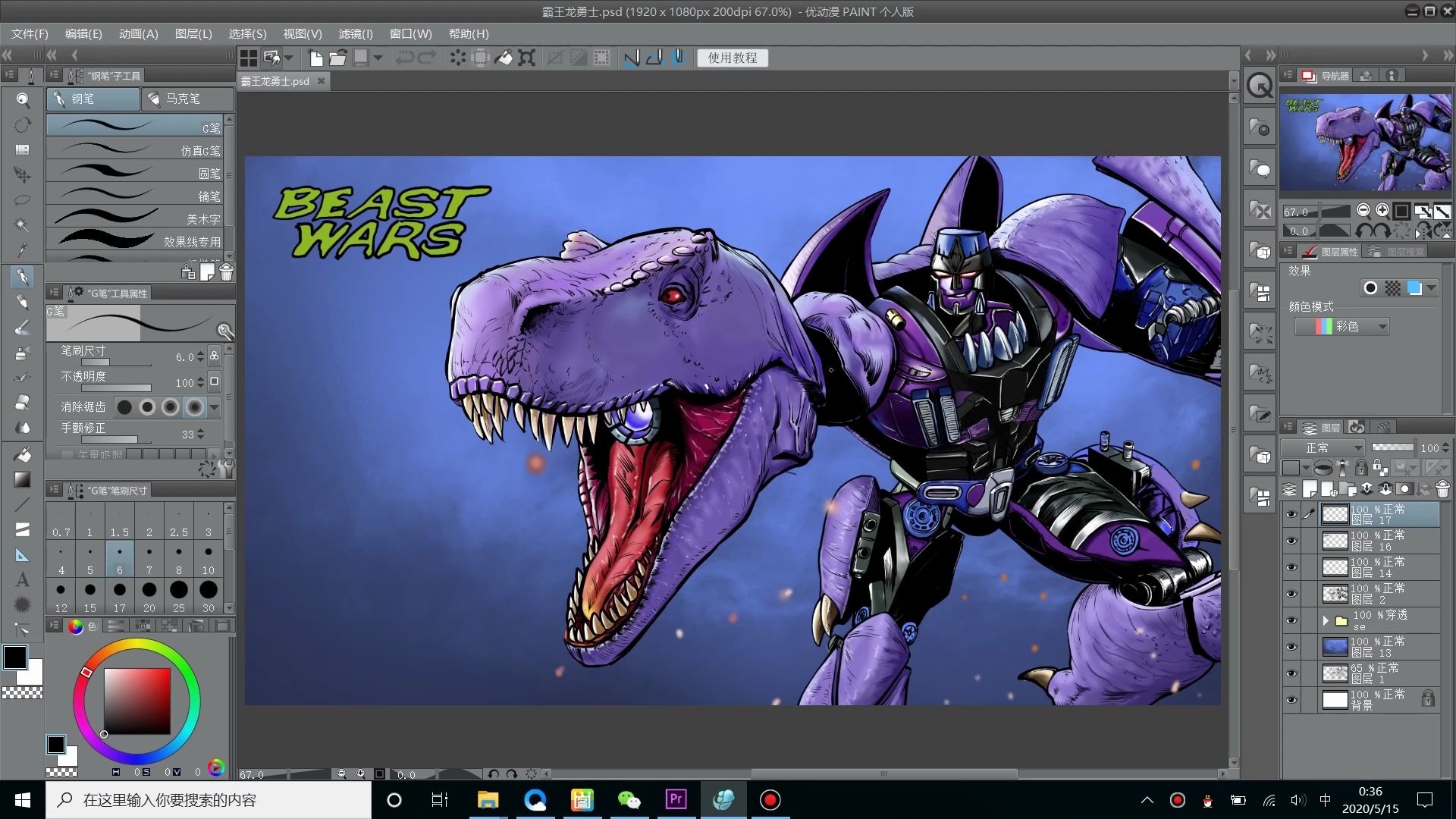Select the Lasso selection tool
The height and width of the screenshot is (819, 1456).
coord(23,200)
